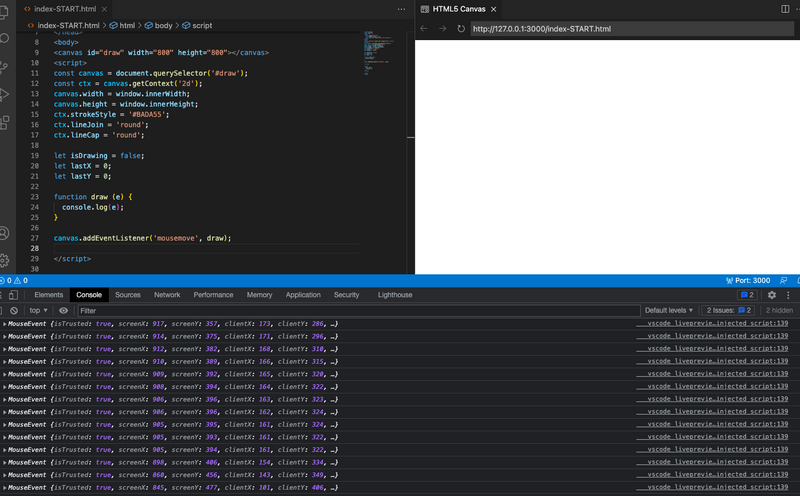Reload the HTML5 Canvas preview page
This screenshot has height=496, width=800.
tap(461, 29)
